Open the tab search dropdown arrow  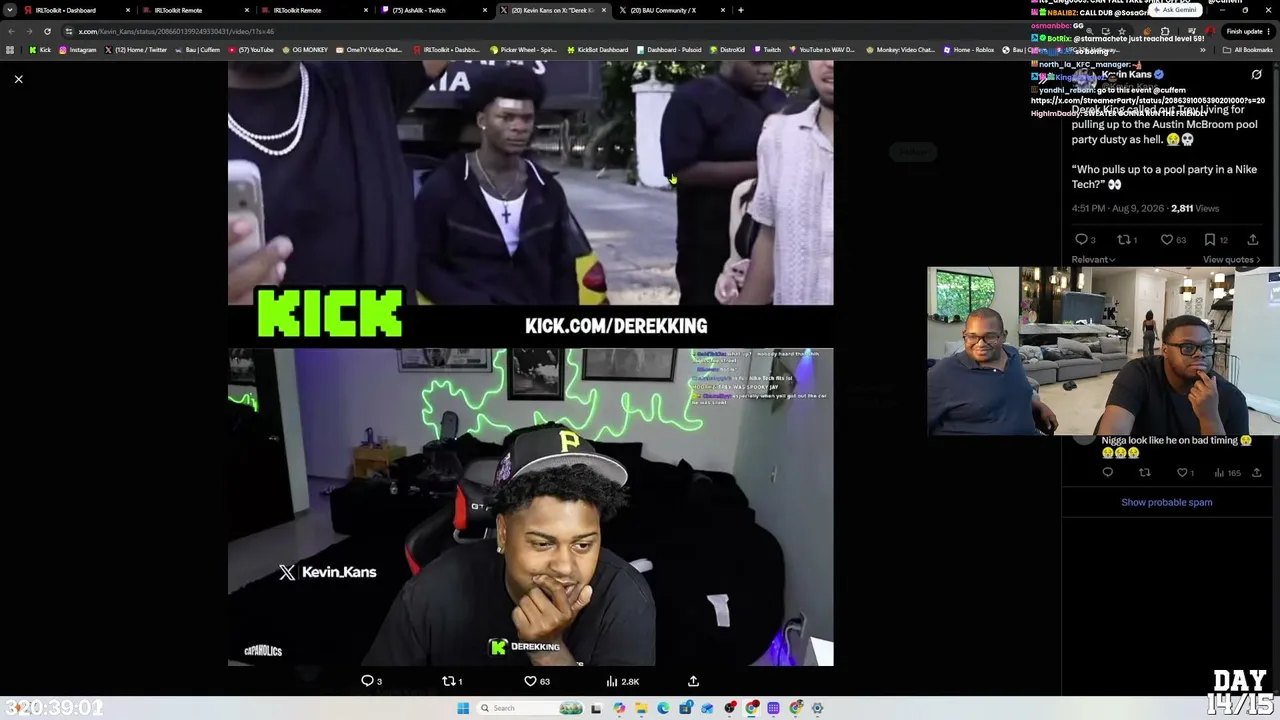coord(10,10)
